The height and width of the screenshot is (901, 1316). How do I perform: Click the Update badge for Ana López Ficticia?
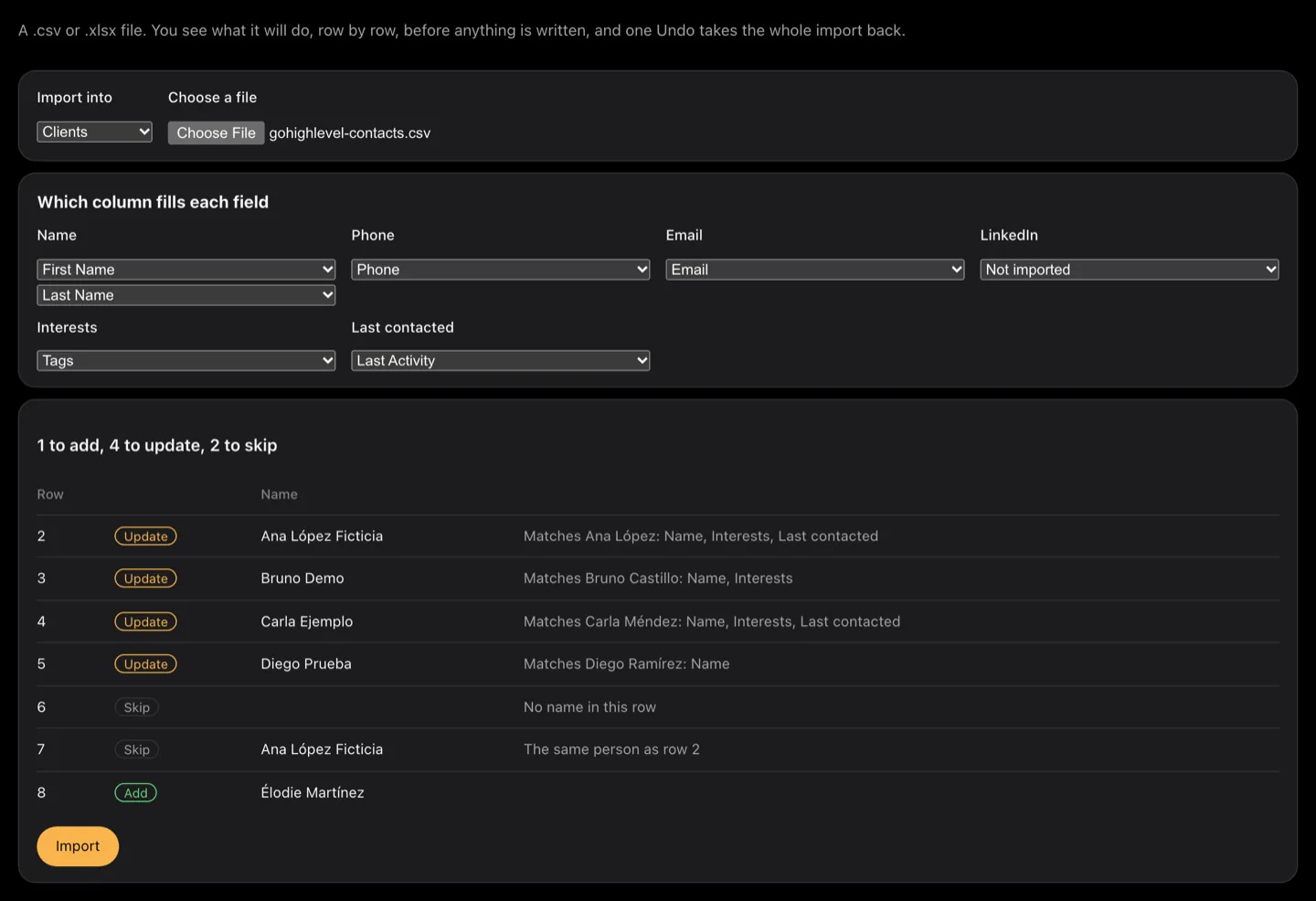145,536
